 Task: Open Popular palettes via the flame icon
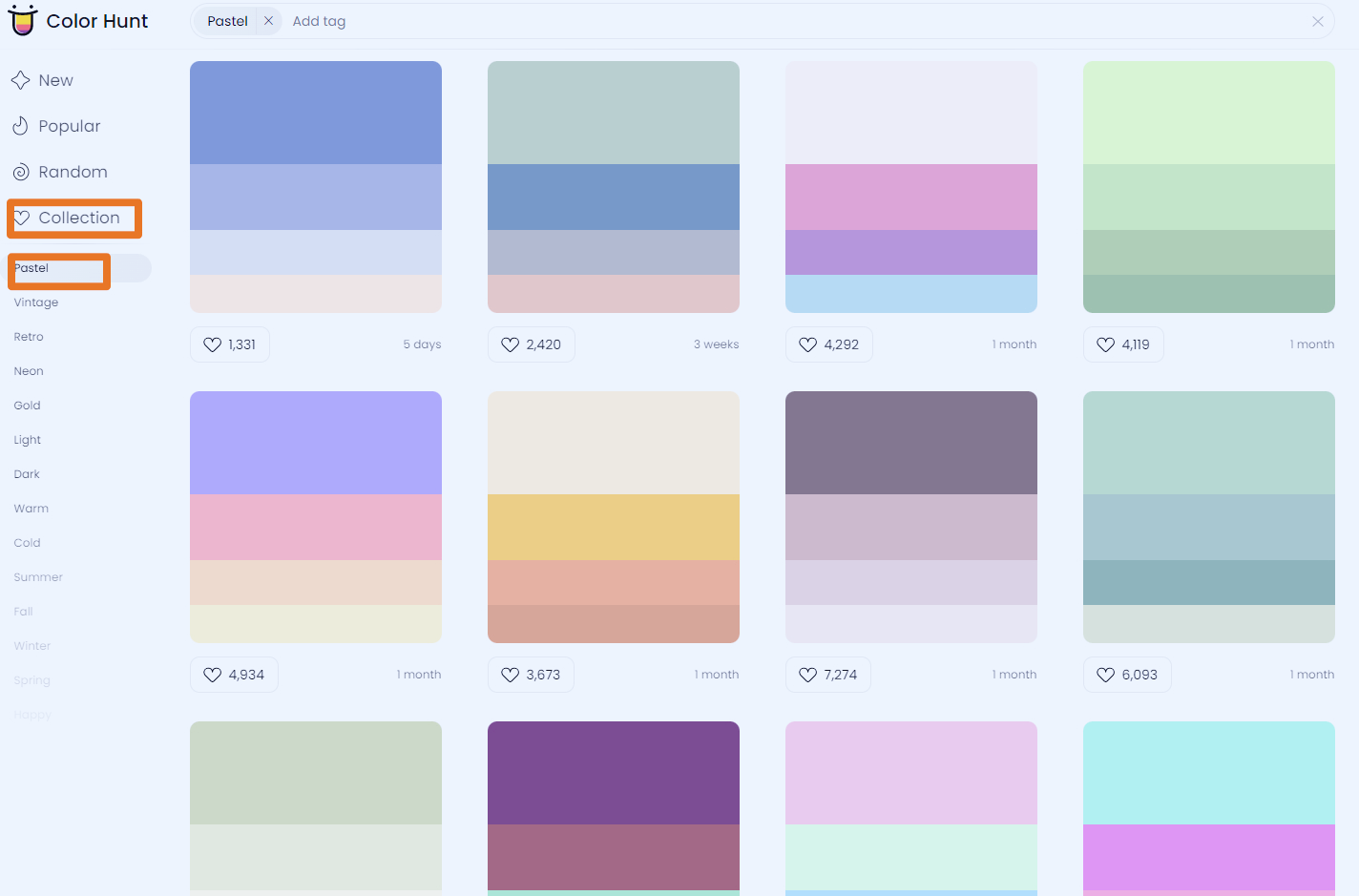point(21,125)
